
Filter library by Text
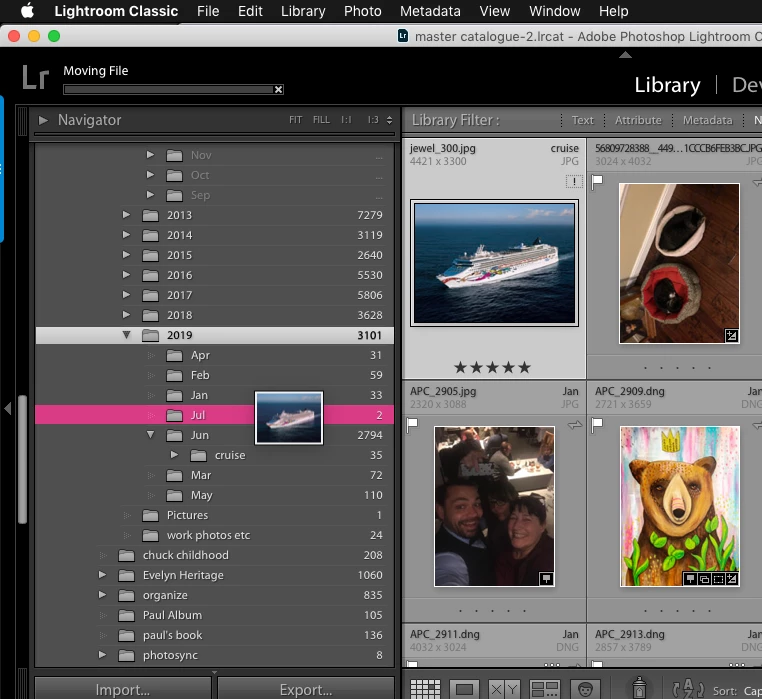click(x=582, y=120)
